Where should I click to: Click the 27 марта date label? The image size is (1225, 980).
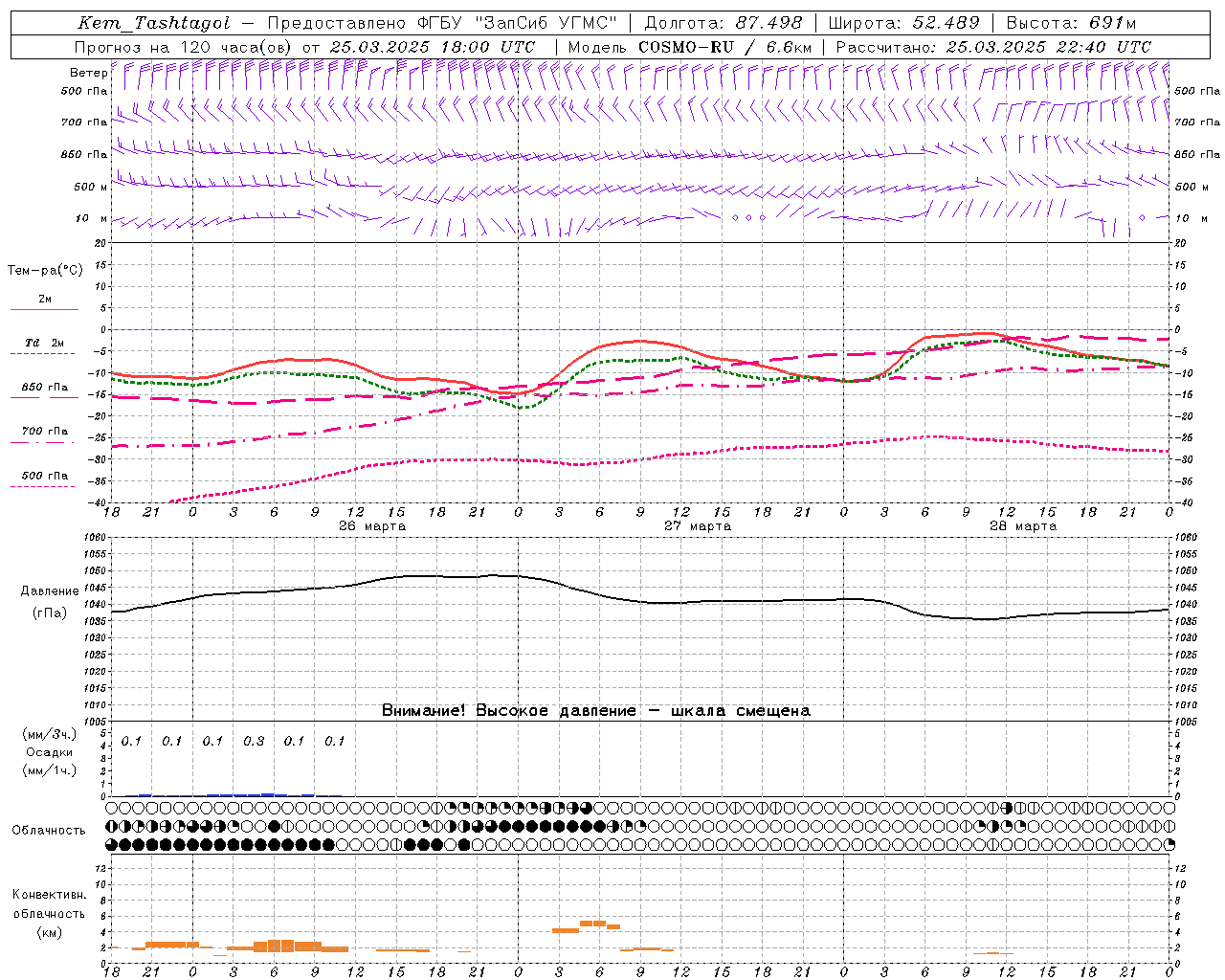[x=698, y=526]
